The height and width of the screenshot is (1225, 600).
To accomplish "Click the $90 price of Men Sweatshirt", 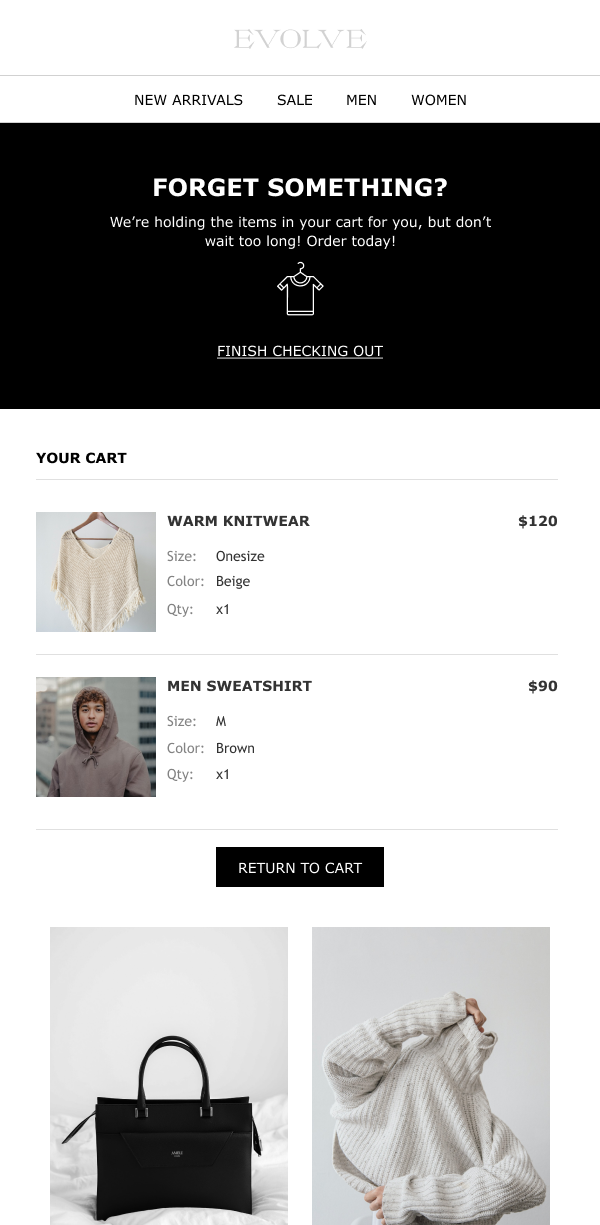I will coord(543,686).
